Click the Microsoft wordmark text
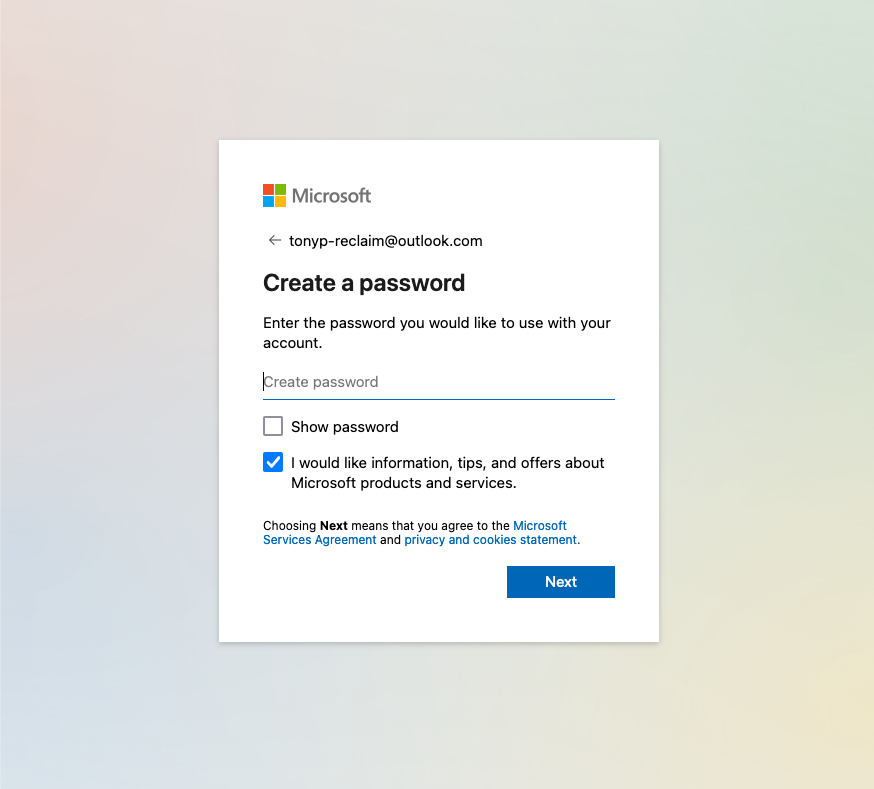The height and width of the screenshot is (789, 874). coord(331,196)
